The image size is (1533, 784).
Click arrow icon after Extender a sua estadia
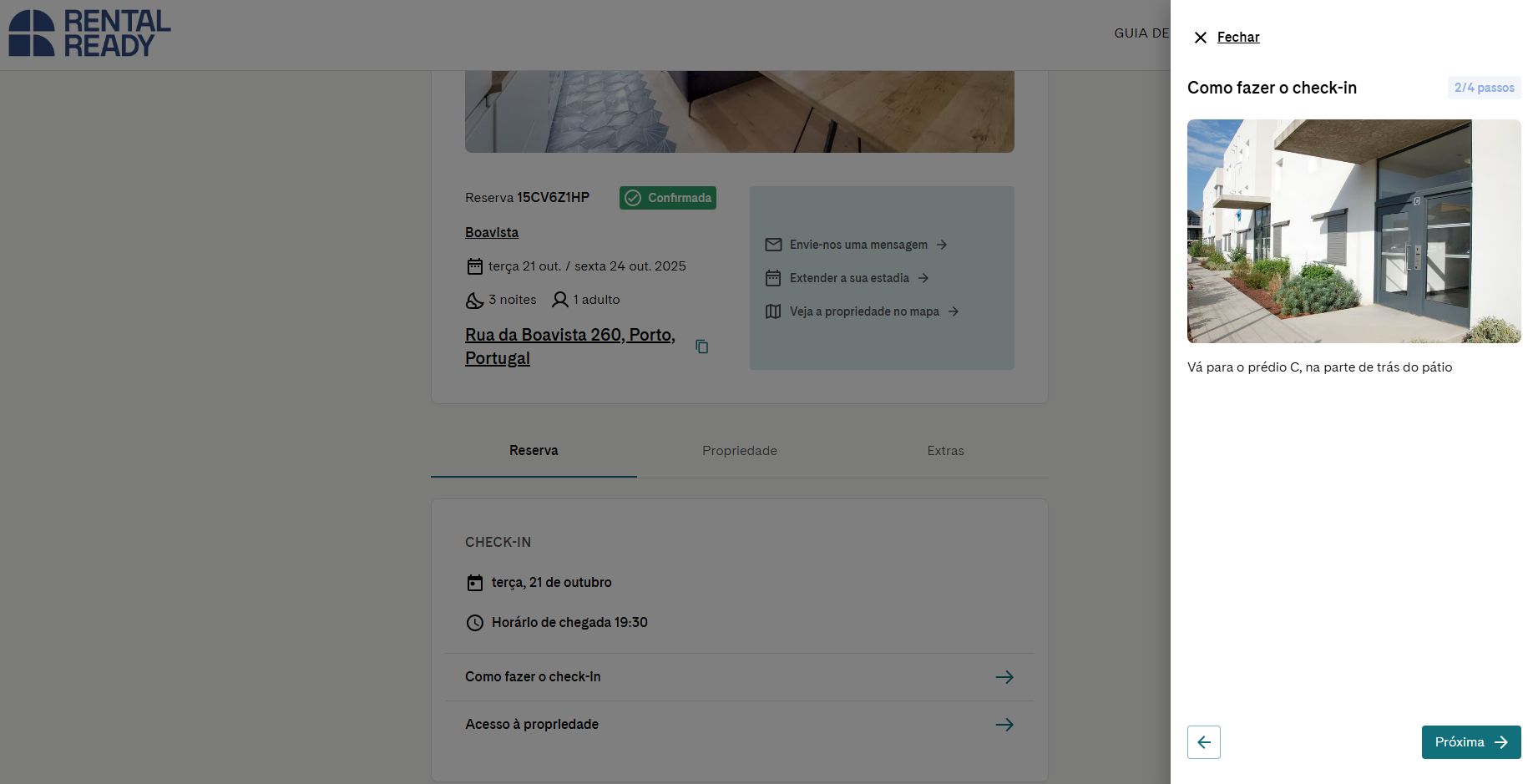(x=923, y=278)
